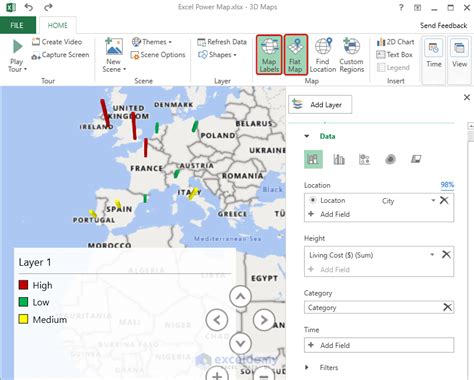Click the Low green legend swatch

(23, 302)
